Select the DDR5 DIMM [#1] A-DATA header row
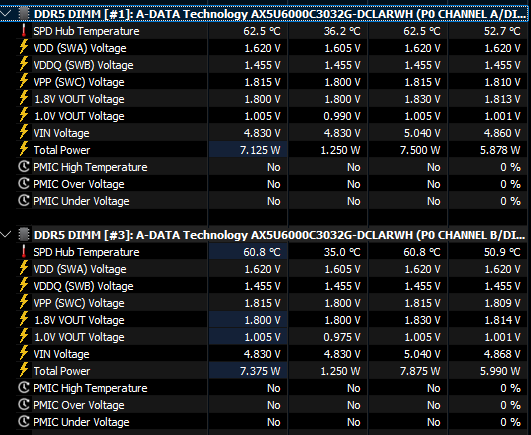531x435 pixels. (264, 14)
